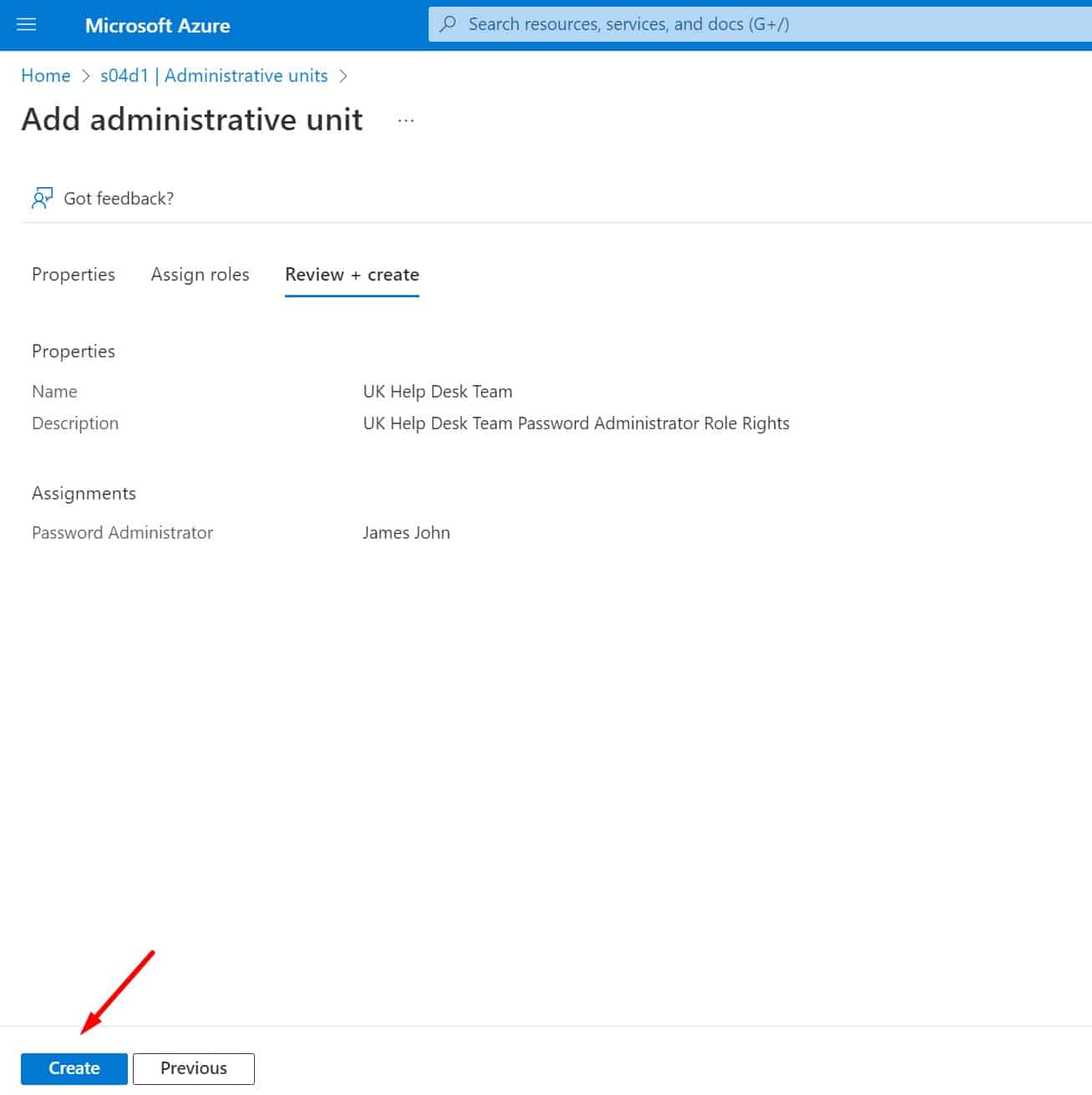
Task: Click the chevron after the Home breadcrumb
Action: coord(84,76)
